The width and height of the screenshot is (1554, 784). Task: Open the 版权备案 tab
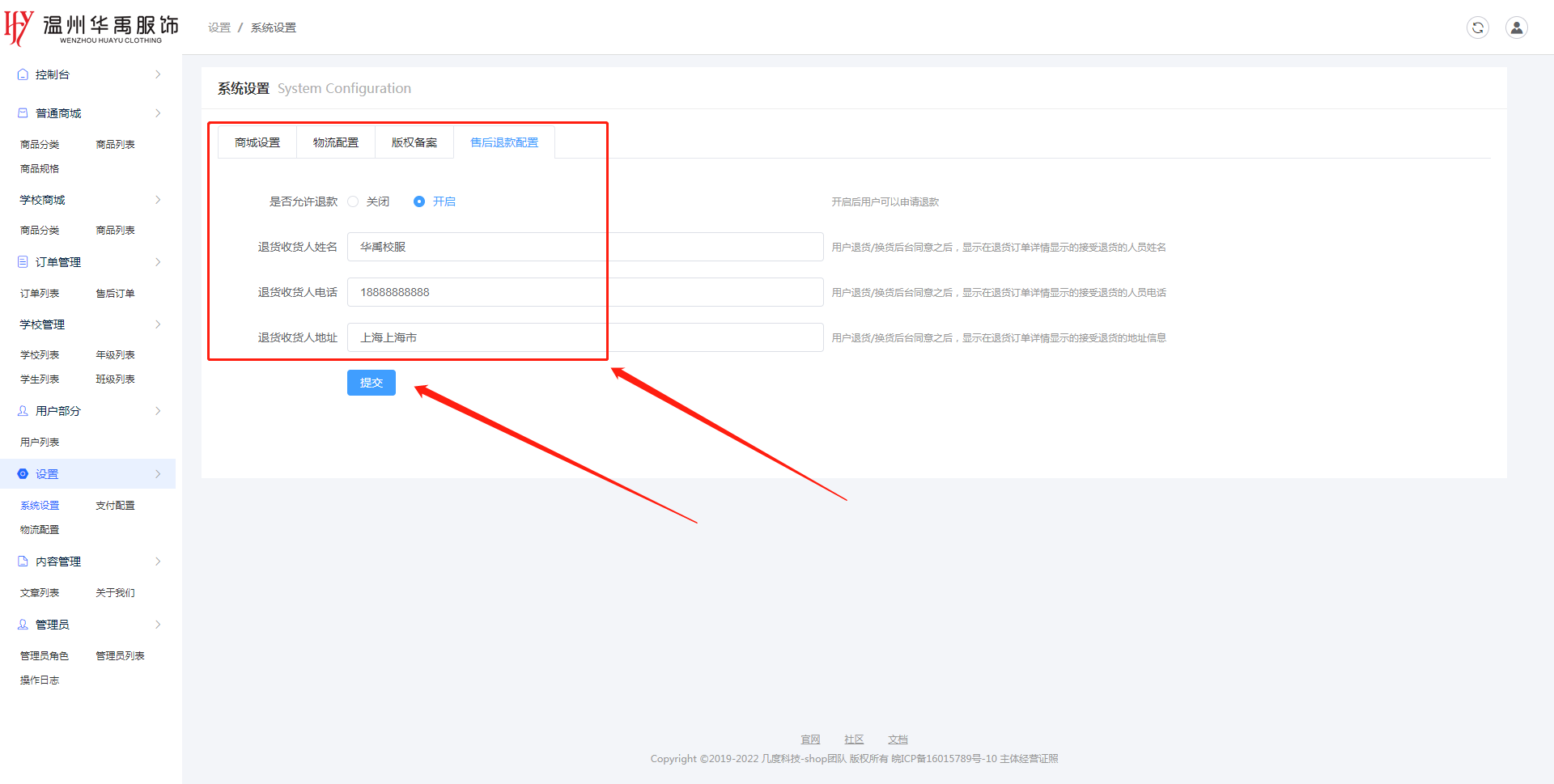(x=414, y=142)
